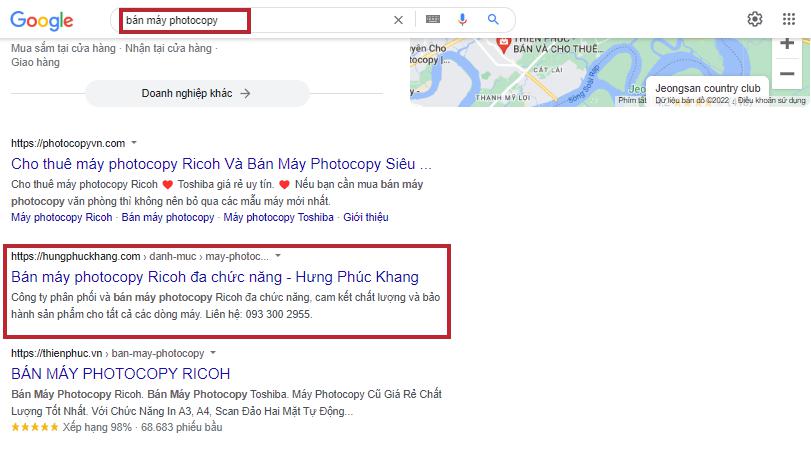Click the Doanh nghiệp khác button
This screenshot has height=458, width=811.
[x=197, y=94]
